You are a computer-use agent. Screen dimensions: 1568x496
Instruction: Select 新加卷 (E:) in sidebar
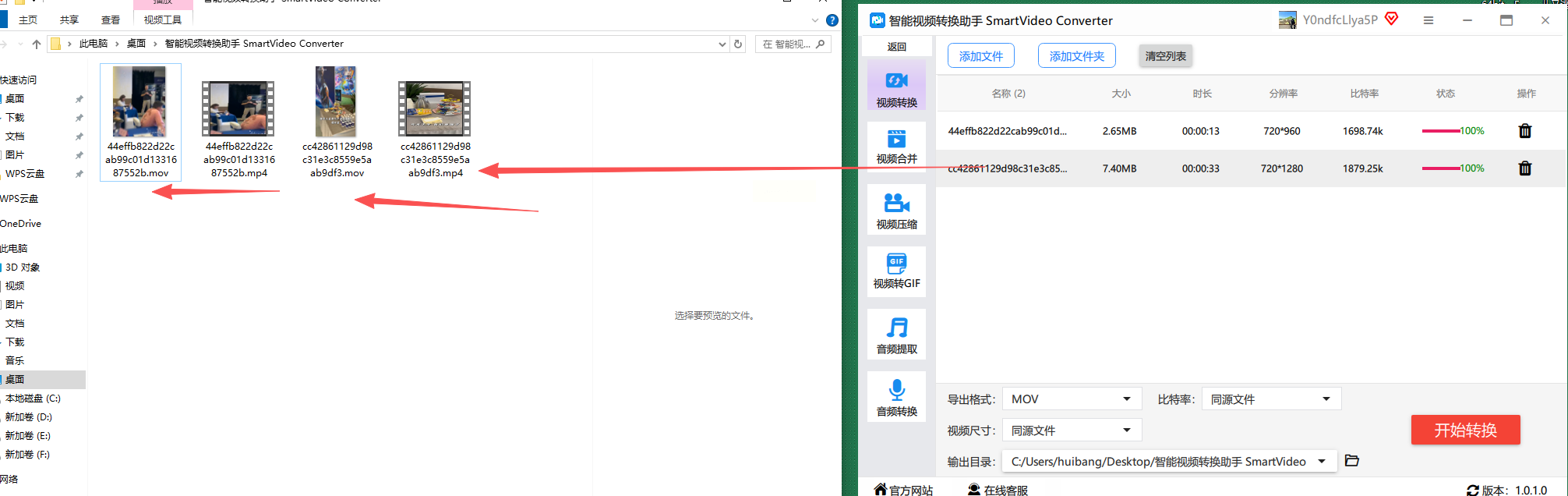pyautogui.click(x=27, y=436)
